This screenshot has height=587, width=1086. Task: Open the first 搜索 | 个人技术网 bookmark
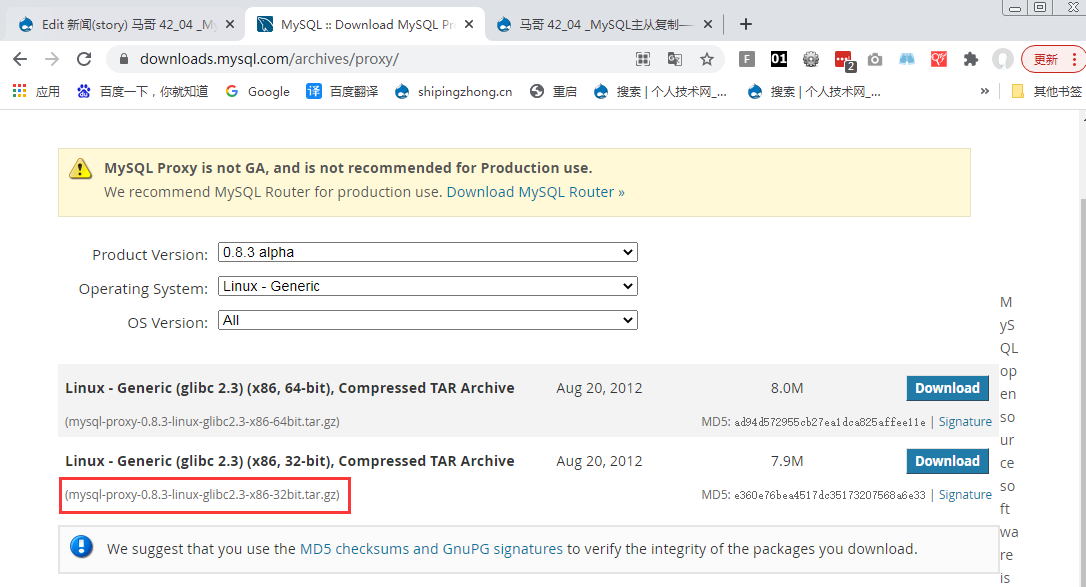(x=661, y=91)
